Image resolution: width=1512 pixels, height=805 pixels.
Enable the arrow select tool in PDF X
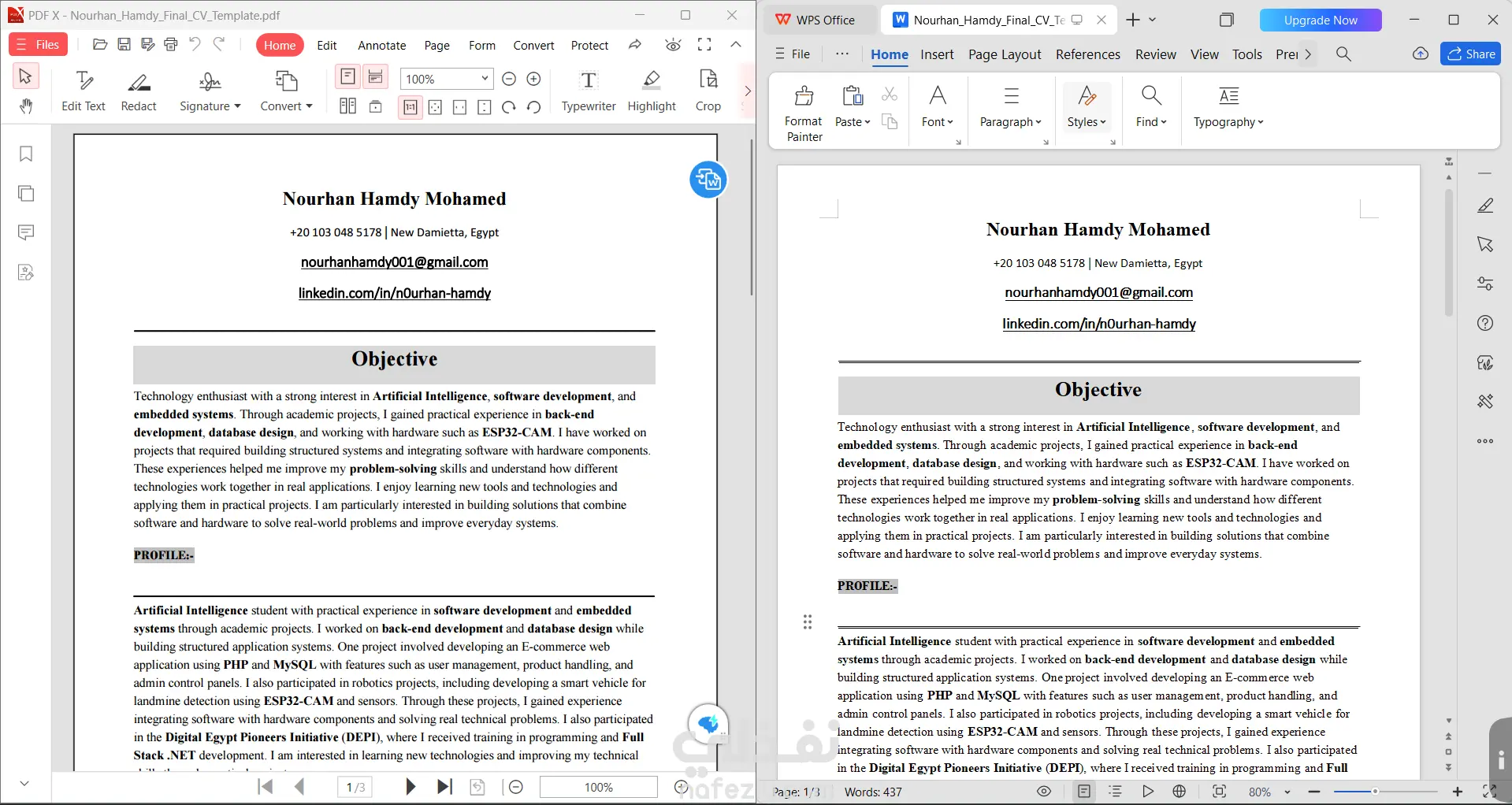tap(25, 76)
